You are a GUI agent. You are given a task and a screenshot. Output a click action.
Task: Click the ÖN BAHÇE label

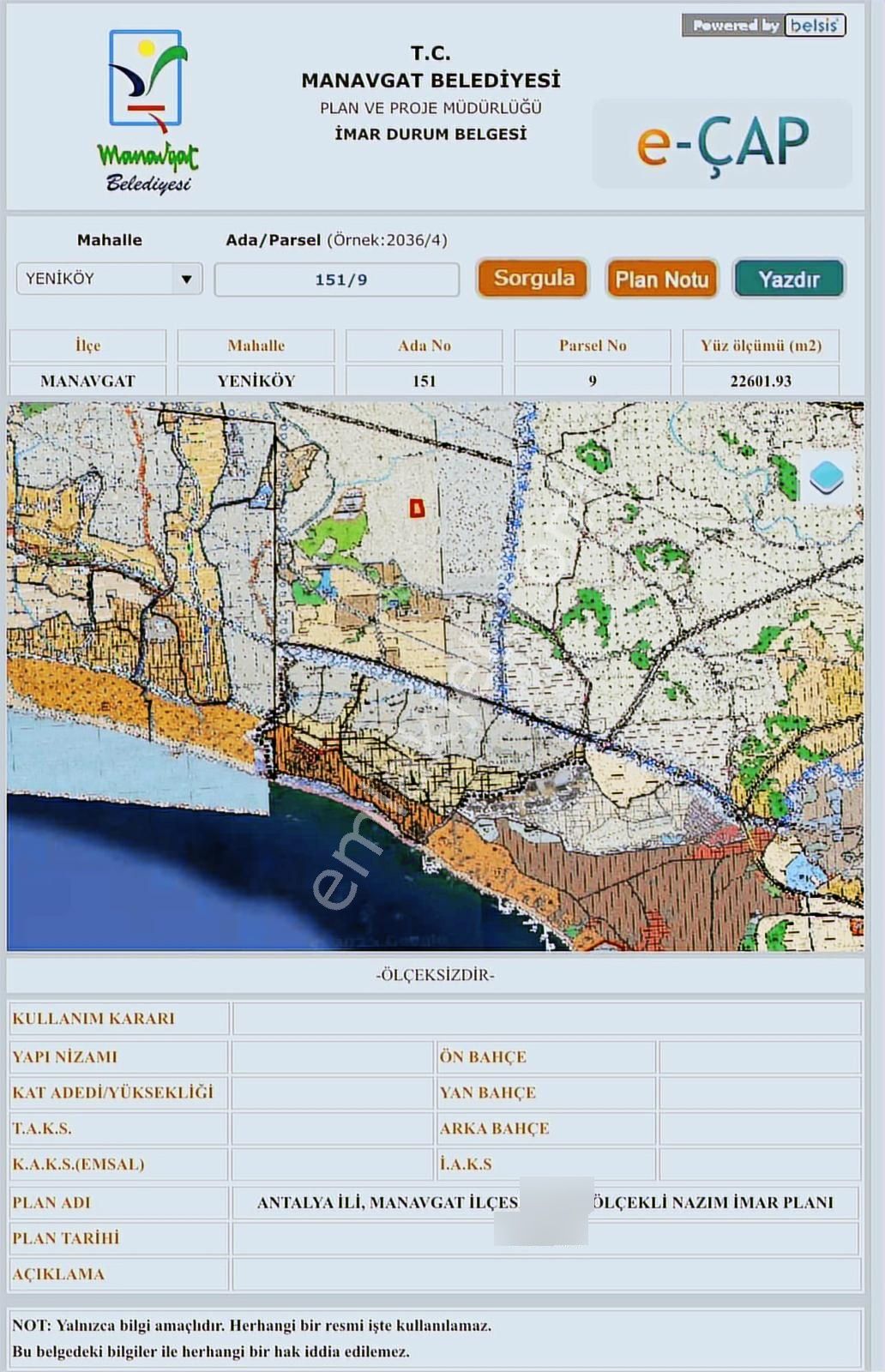pyautogui.click(x=483, y=1057)
